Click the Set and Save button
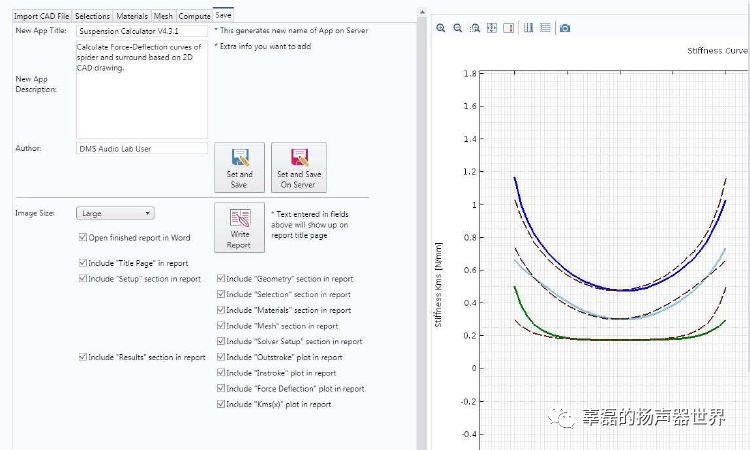 coord(239,167)
